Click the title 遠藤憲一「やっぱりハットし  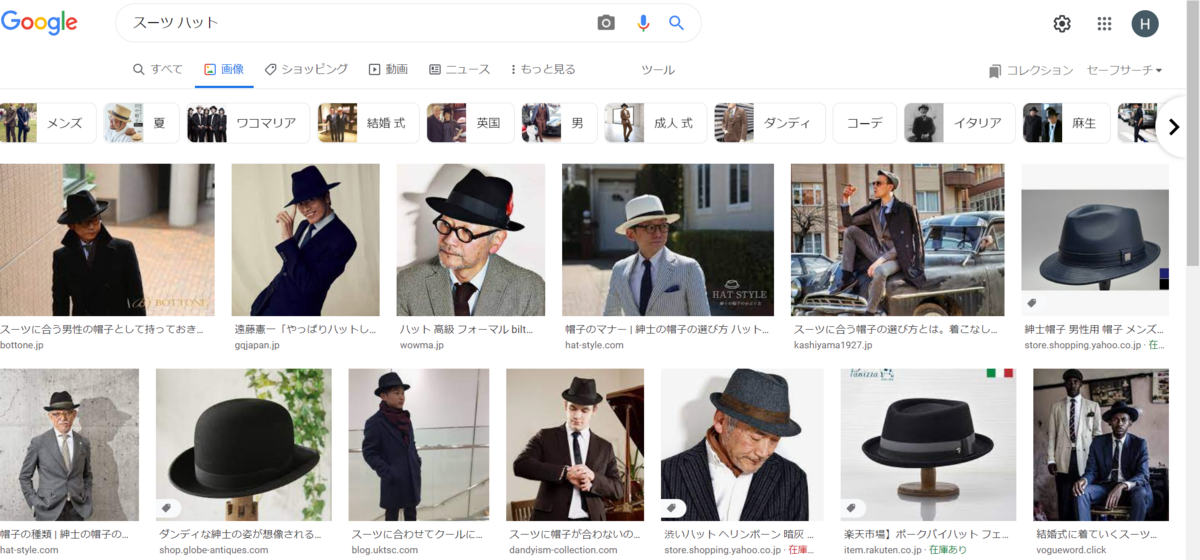coord(304,328)
